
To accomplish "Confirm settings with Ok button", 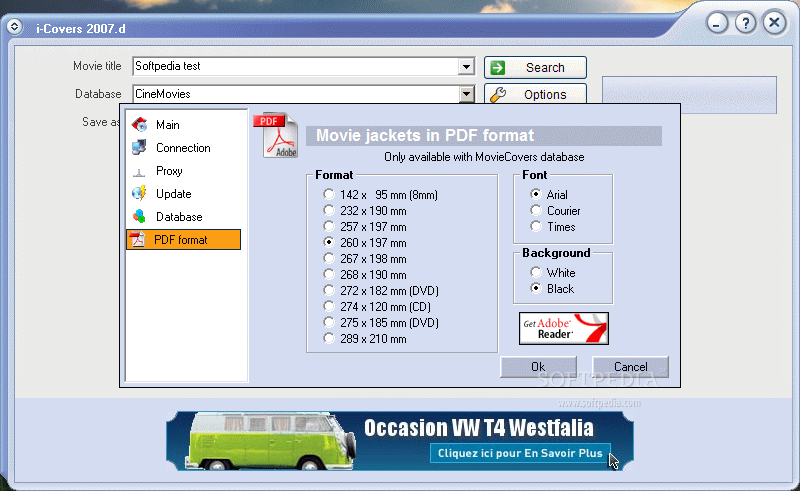I will tap(538, 367).
